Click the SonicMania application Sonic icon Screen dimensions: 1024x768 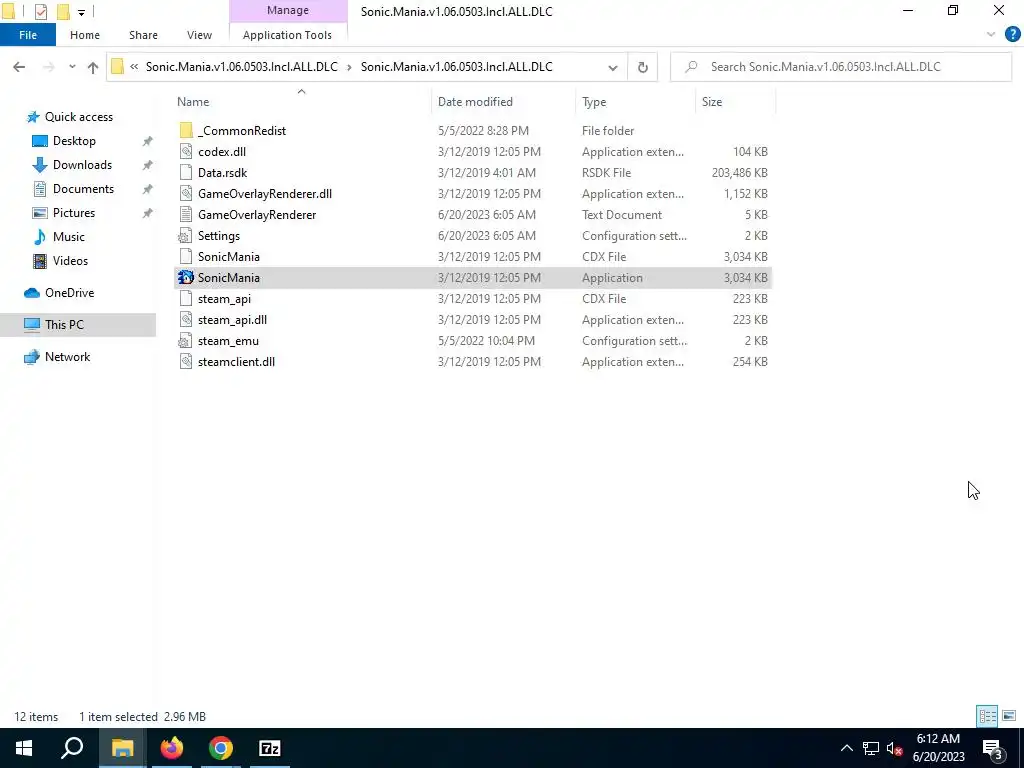[x=186, y=278]
